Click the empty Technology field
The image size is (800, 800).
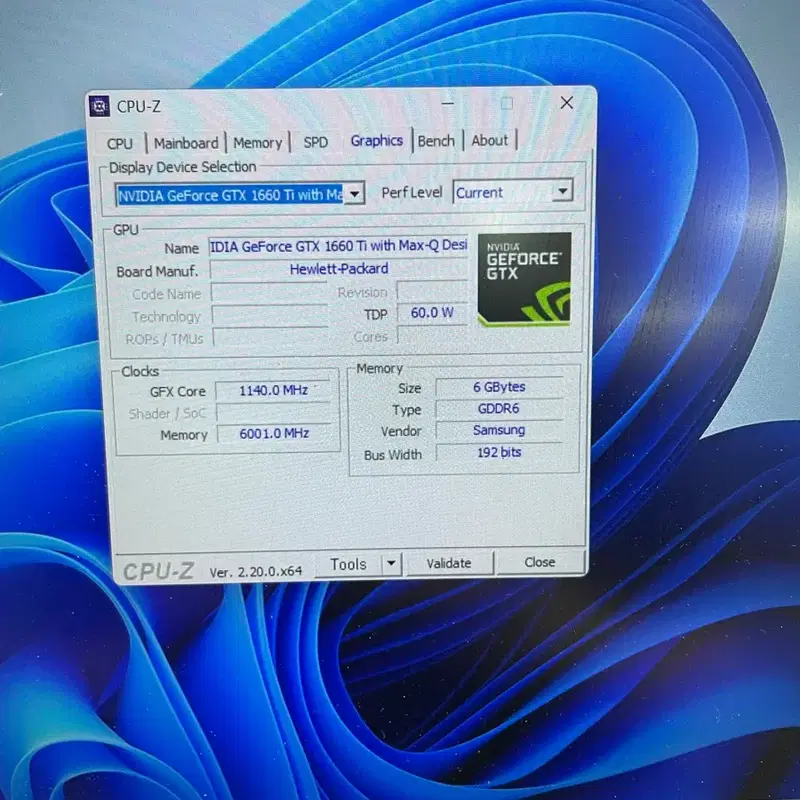(x=270, y=316)
